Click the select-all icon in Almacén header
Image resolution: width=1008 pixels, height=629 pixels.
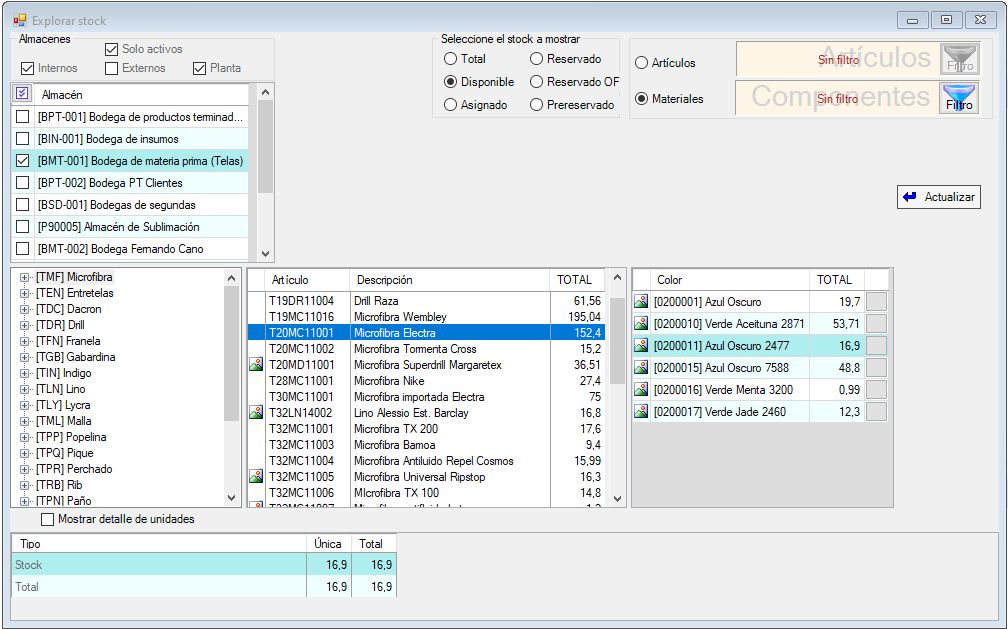(22, 93)
